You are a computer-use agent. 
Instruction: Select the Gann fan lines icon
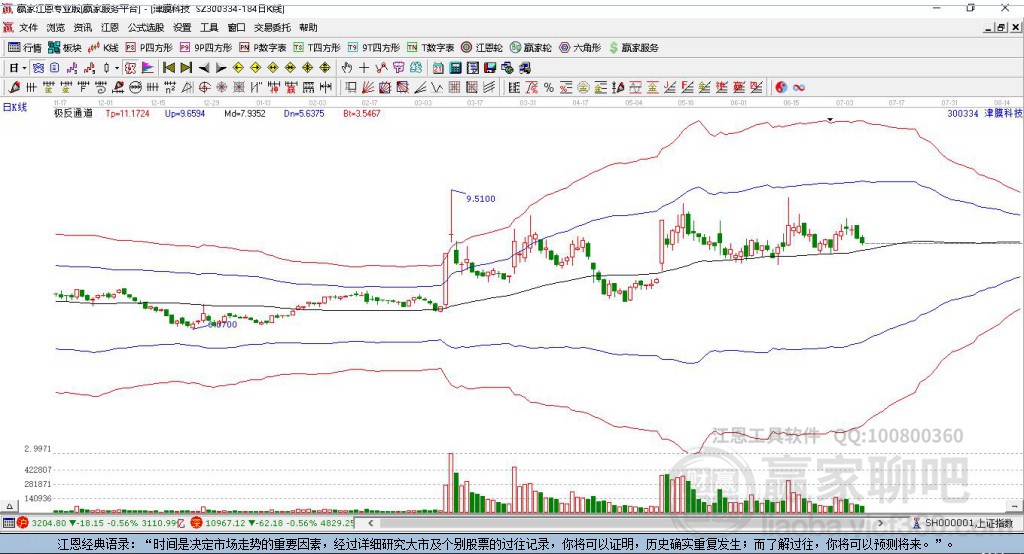pyautogui.click(x=368, y=88)
